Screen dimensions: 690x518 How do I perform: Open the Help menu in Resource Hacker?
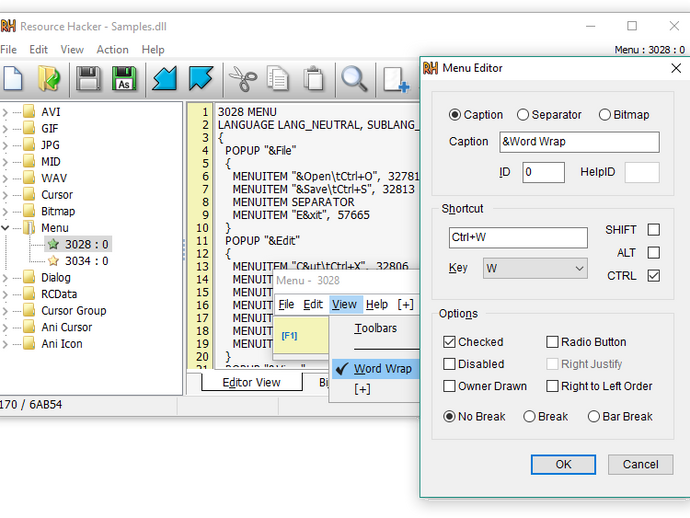coord(153,49)
